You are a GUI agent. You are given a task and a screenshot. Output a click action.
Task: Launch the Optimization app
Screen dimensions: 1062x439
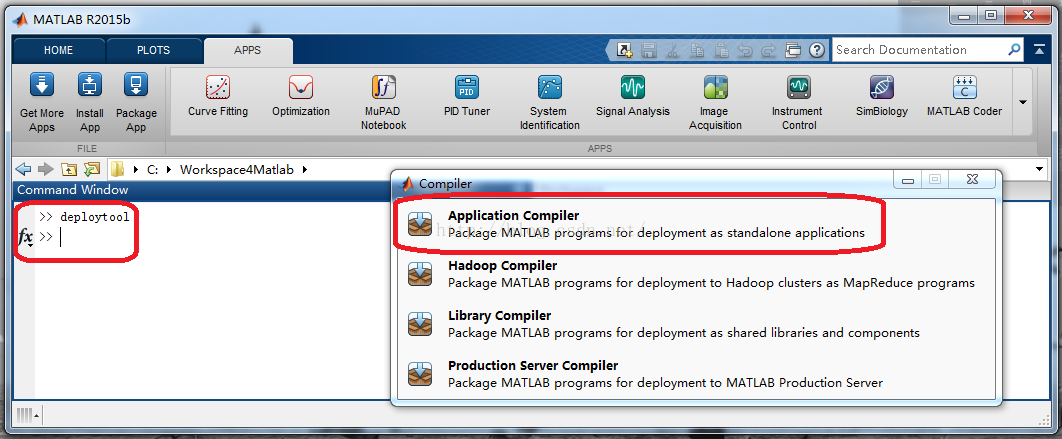tap(301, 97)
